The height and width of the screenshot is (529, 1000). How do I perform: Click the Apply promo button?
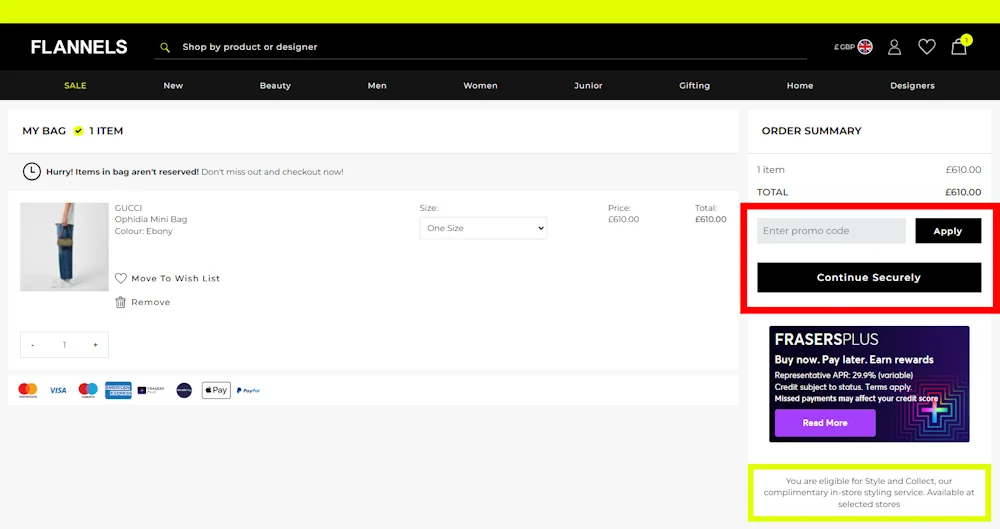[x=948, y=231]
